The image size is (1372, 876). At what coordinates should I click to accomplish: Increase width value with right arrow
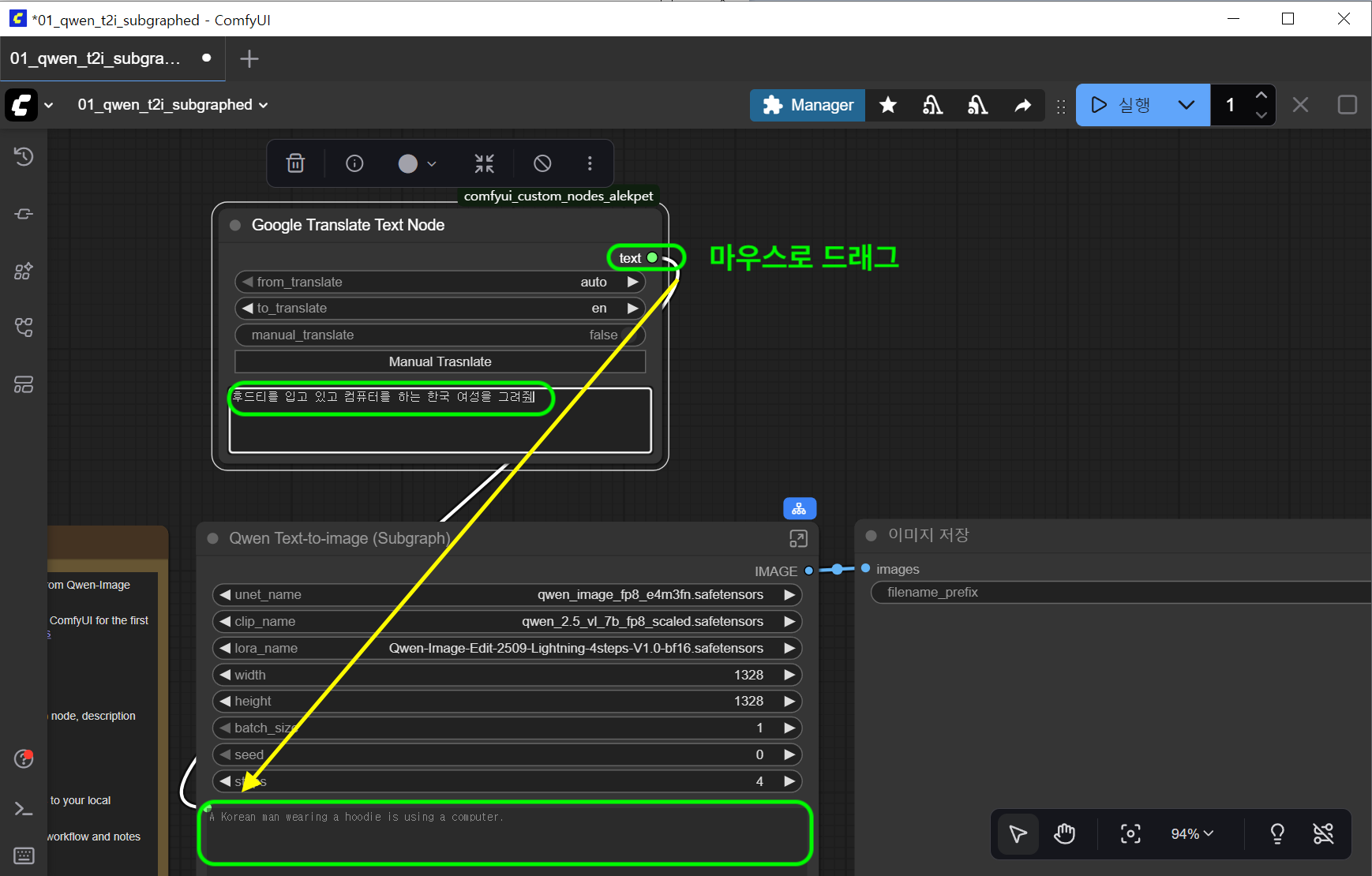pos(789,675)
